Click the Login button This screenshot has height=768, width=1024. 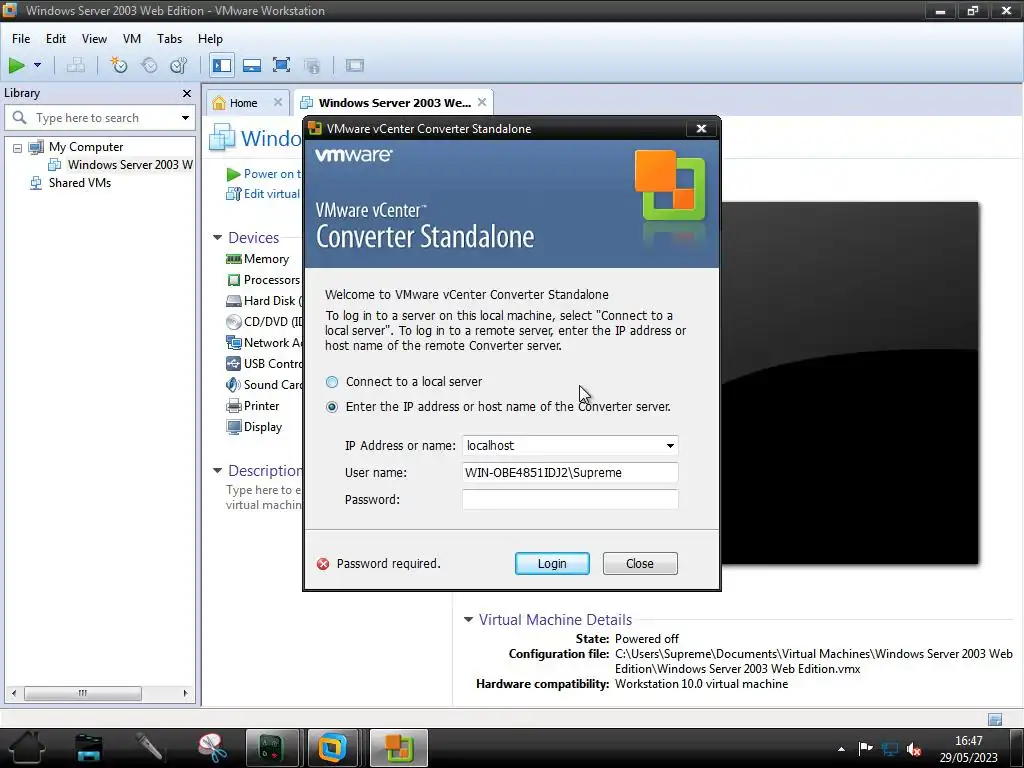(552, 563)
